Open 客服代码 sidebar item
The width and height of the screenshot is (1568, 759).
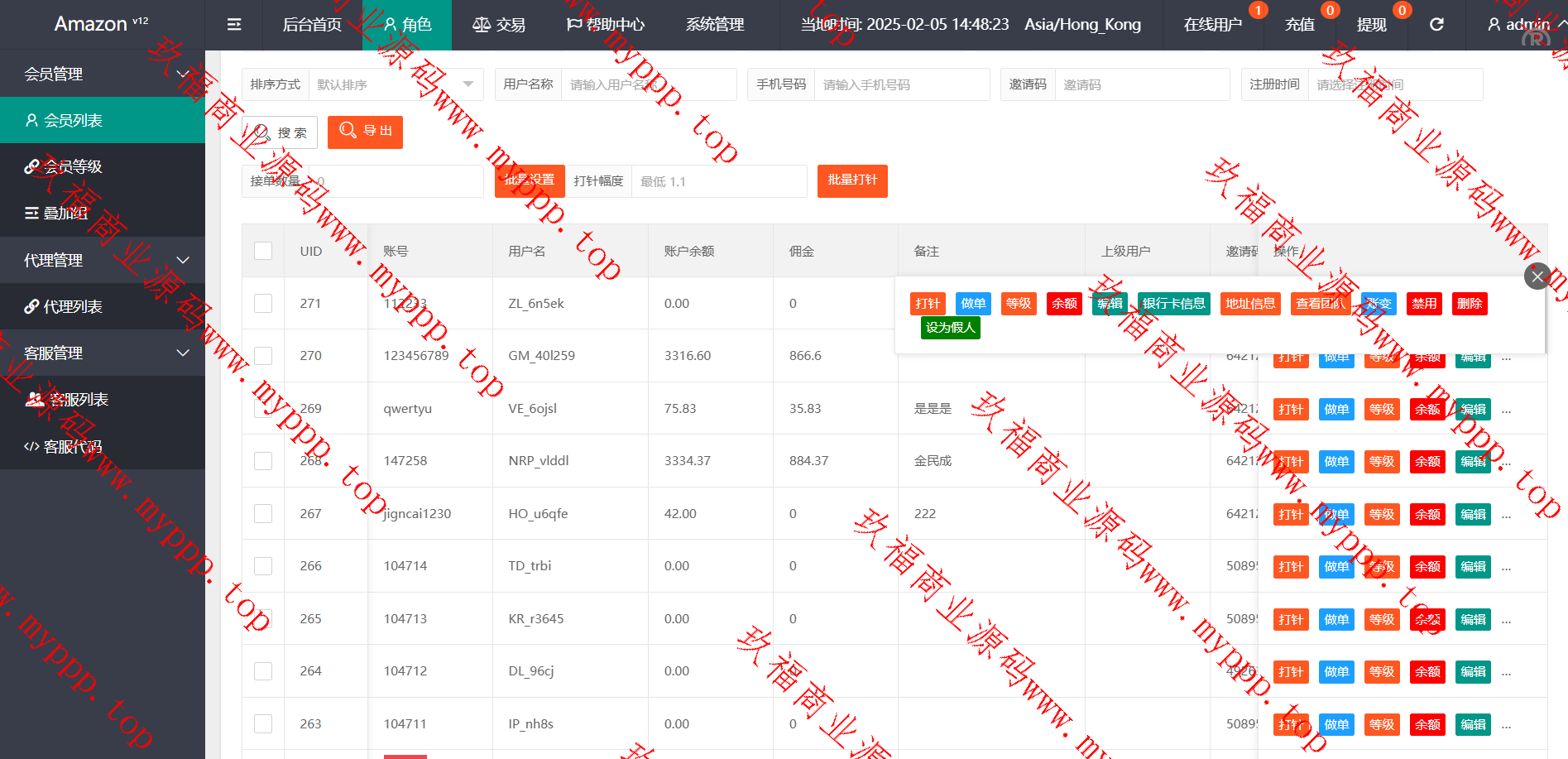tap(102, 447)
